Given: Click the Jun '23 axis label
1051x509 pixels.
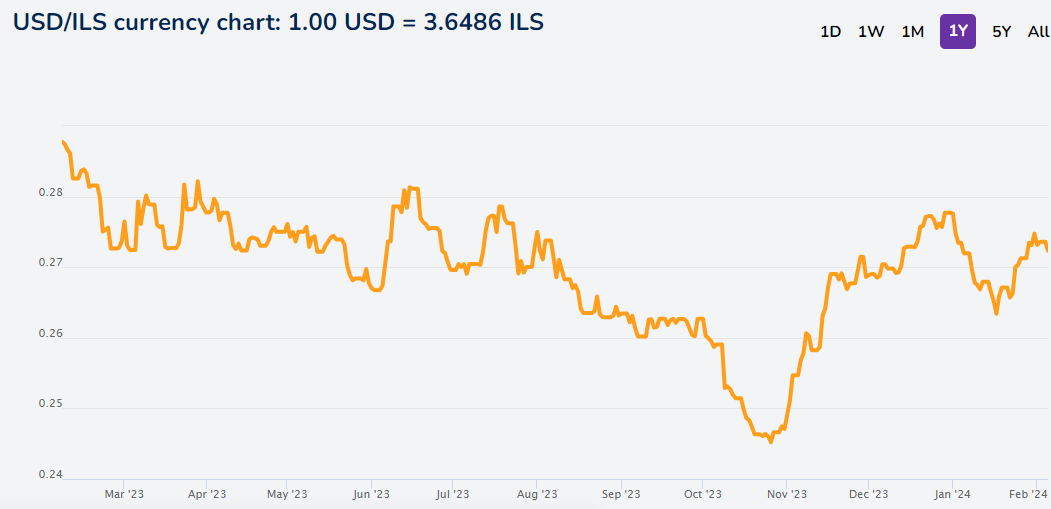Looking at the screenshot, I should 371,494.
